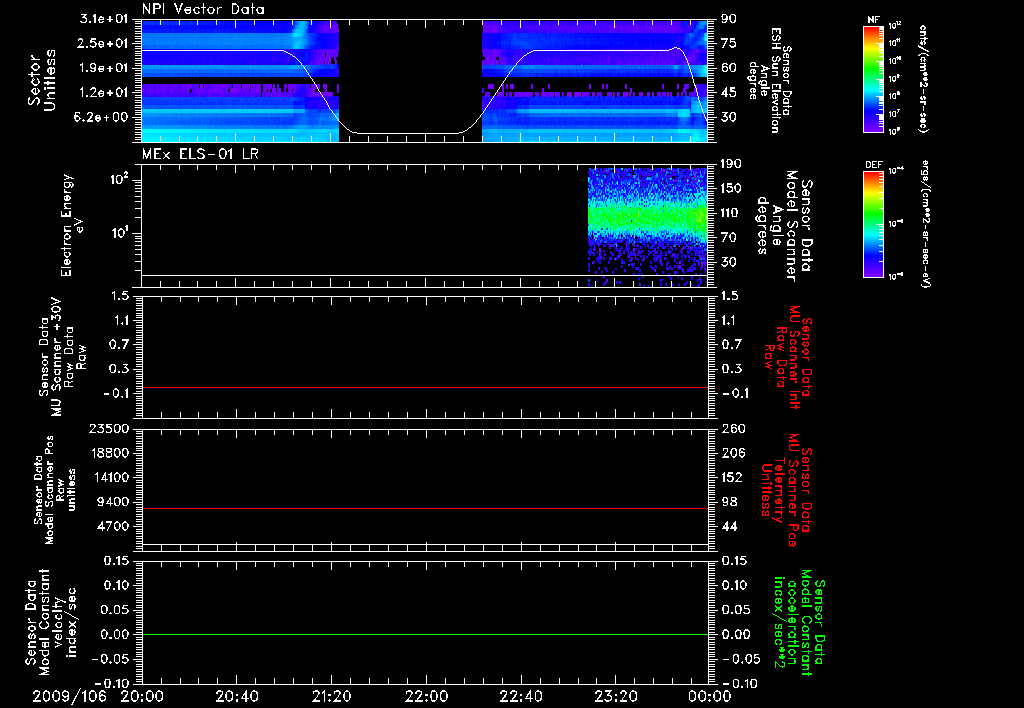
Task: Click the Model Scanner Pos Raw axis label
Action: (55, 490)
